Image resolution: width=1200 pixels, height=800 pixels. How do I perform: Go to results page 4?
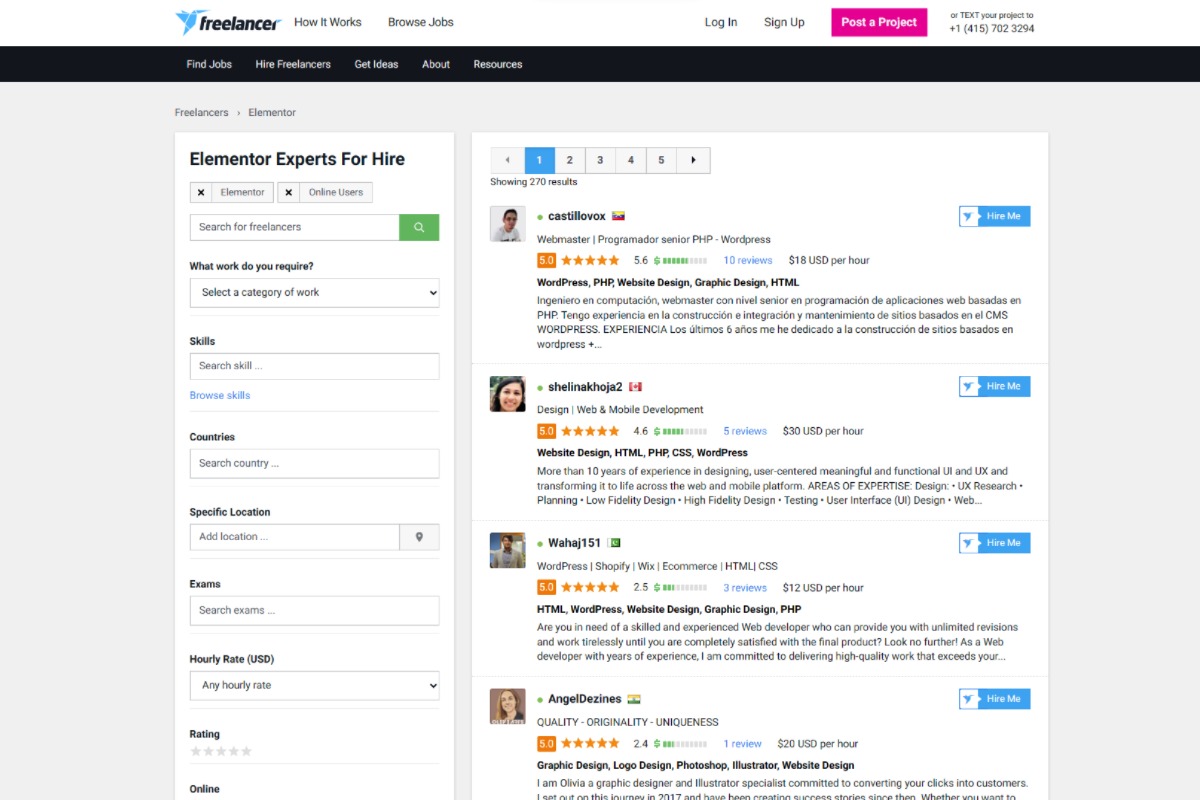(x=630, y=160)
